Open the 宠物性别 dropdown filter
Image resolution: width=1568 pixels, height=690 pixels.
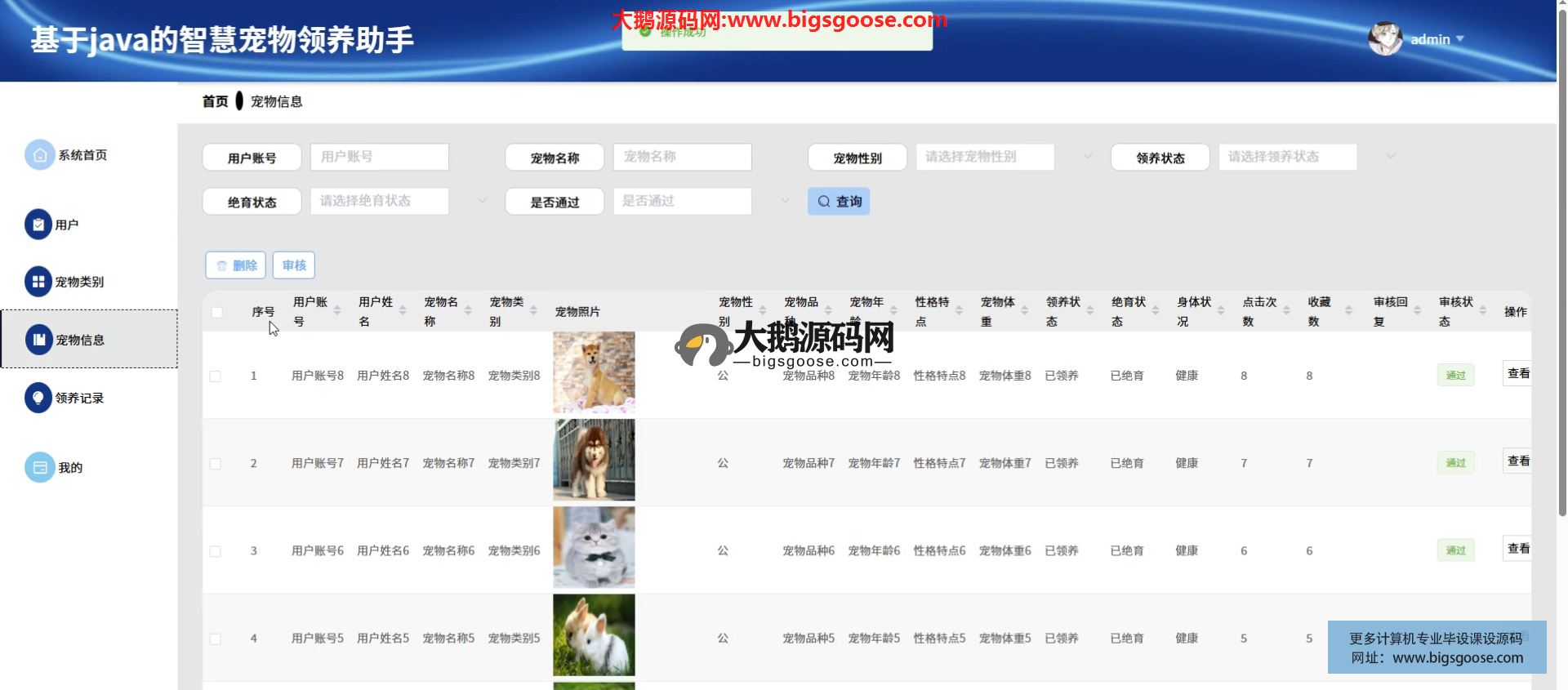click(1004, 157)
